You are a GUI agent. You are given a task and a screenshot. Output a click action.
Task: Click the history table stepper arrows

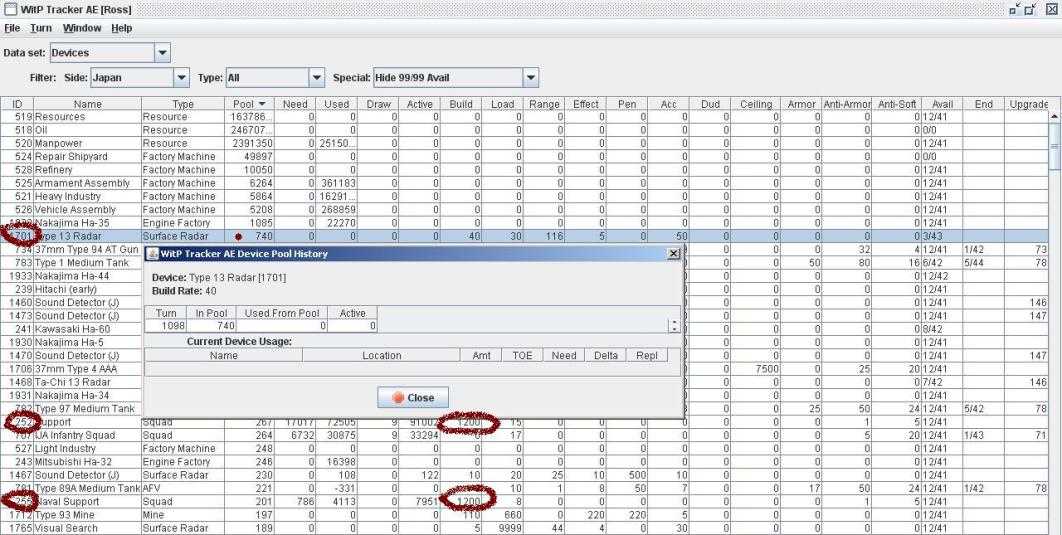point(673,326)
